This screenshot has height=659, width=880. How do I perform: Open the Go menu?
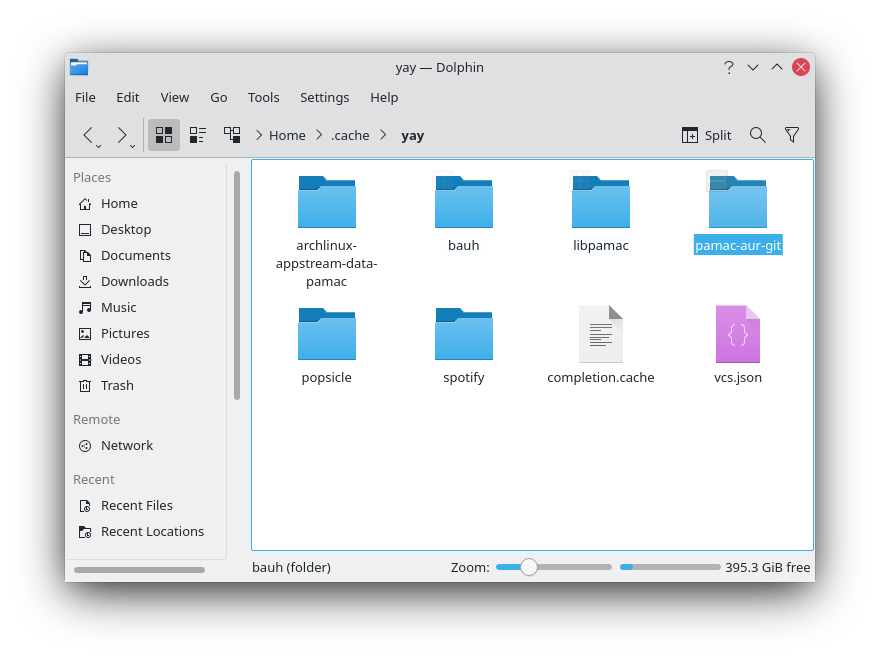[x=219, y=97]
